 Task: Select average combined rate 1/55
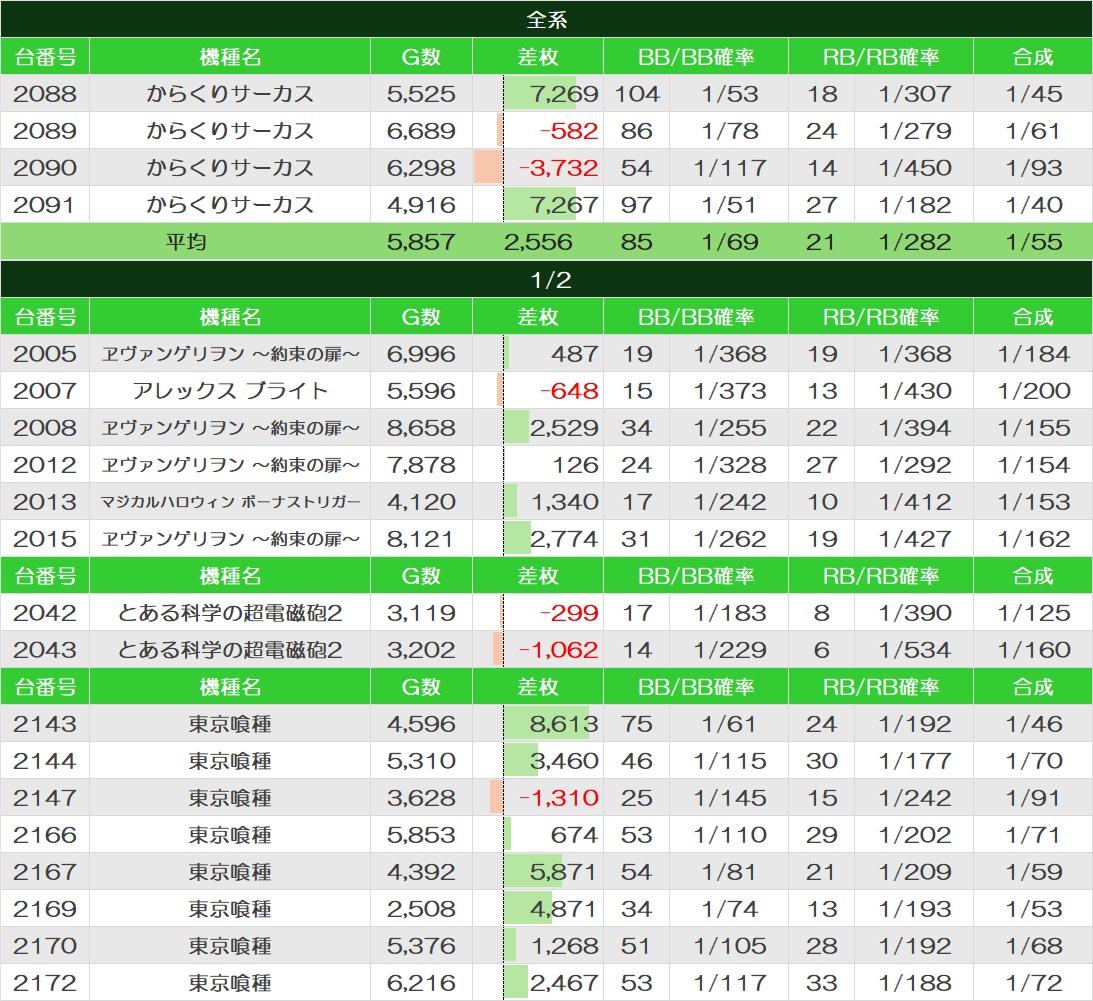coord(1033,242)
